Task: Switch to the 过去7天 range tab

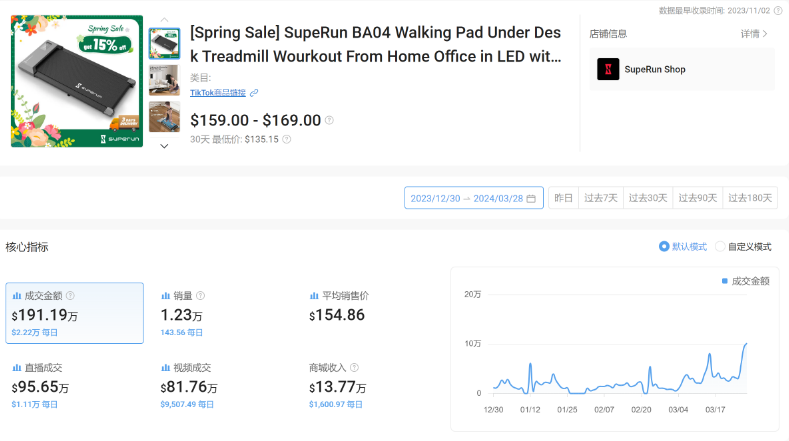Action: click(601, 198)
